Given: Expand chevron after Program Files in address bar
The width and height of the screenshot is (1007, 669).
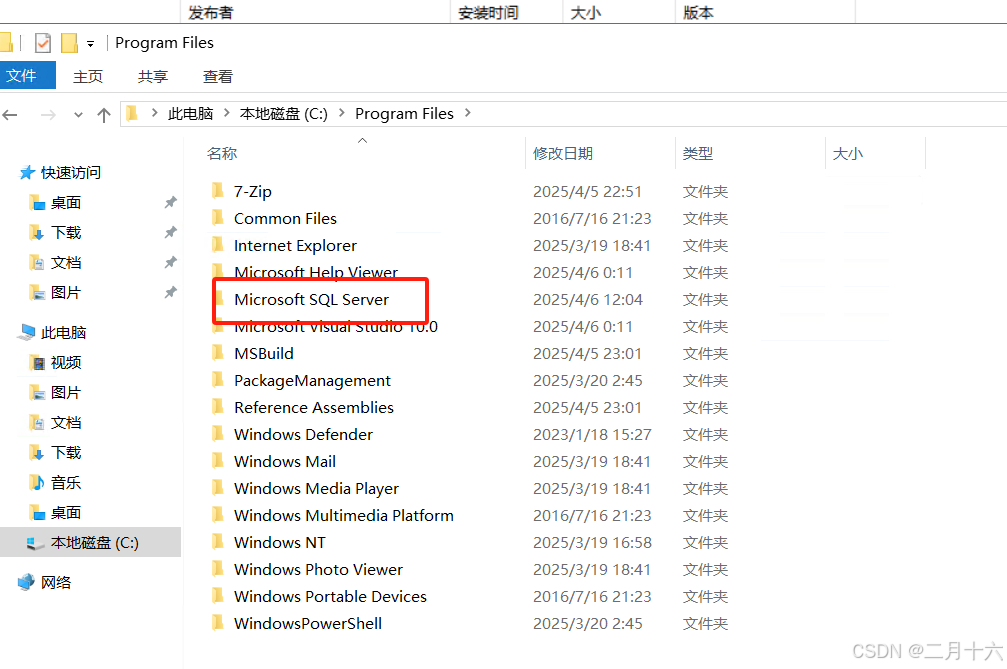Looking at the screenshot, I should (468, 113).
